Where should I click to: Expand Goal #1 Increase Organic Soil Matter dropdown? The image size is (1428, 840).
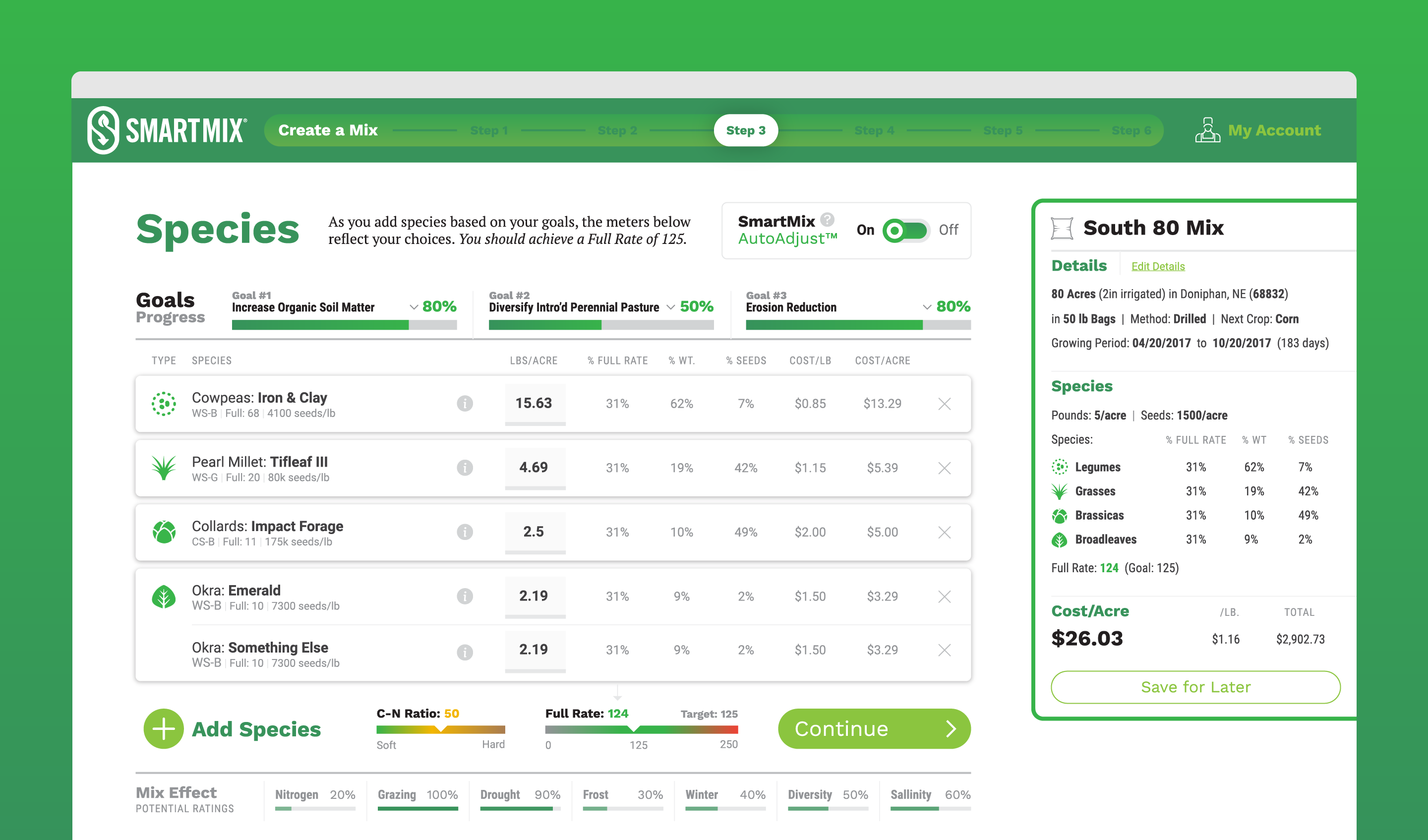coord(414,307)
